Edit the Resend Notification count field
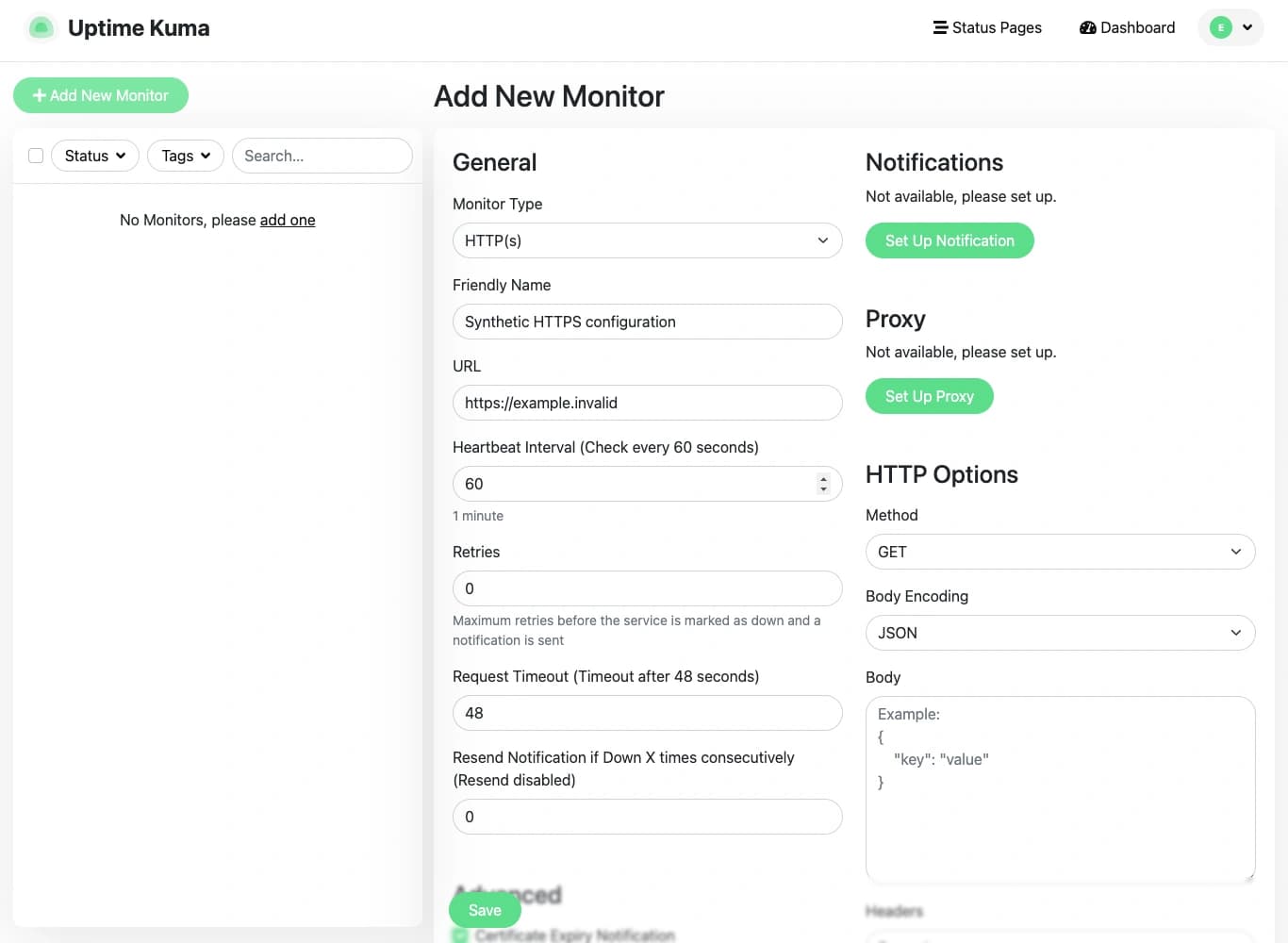Image resolution: width=1288 pixels, height=943 pixels. (x=648, y=817)
